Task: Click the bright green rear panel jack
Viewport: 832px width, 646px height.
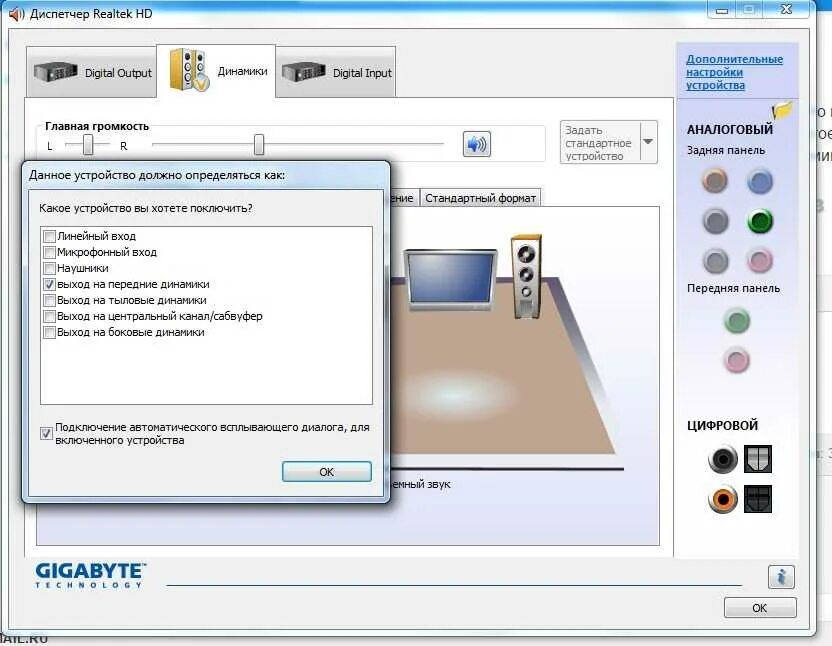Action: pos(760,221)
